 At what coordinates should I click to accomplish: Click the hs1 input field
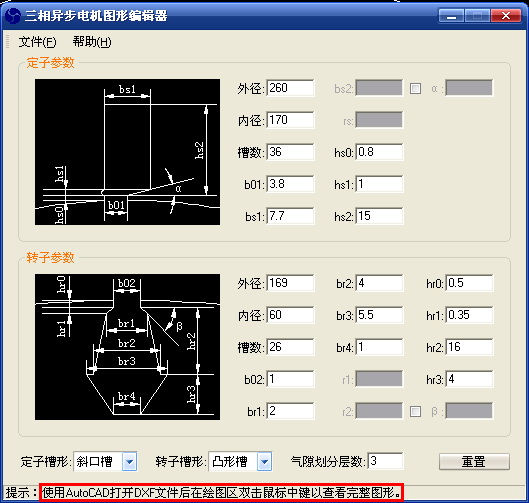point(379,184)
